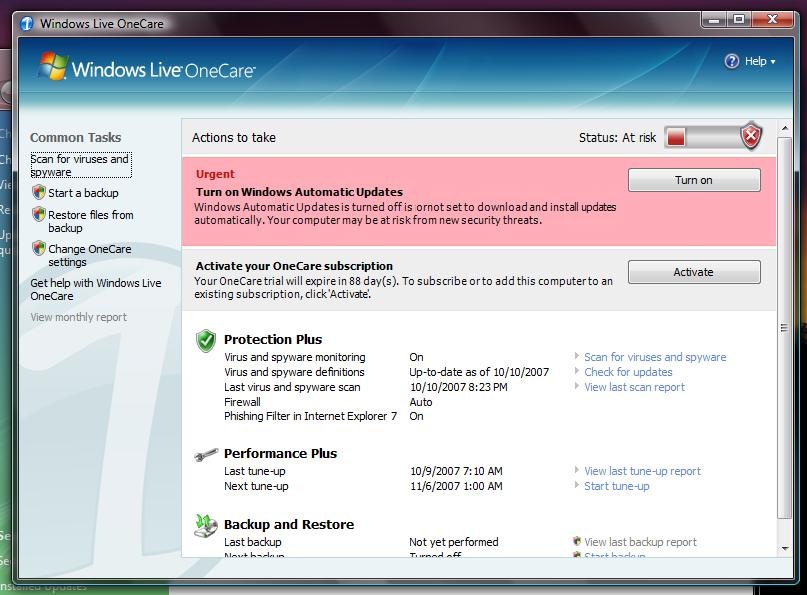Click the 'Common Tasks' heading
Viewport: 807px width, 595px height.
point(76,137)
